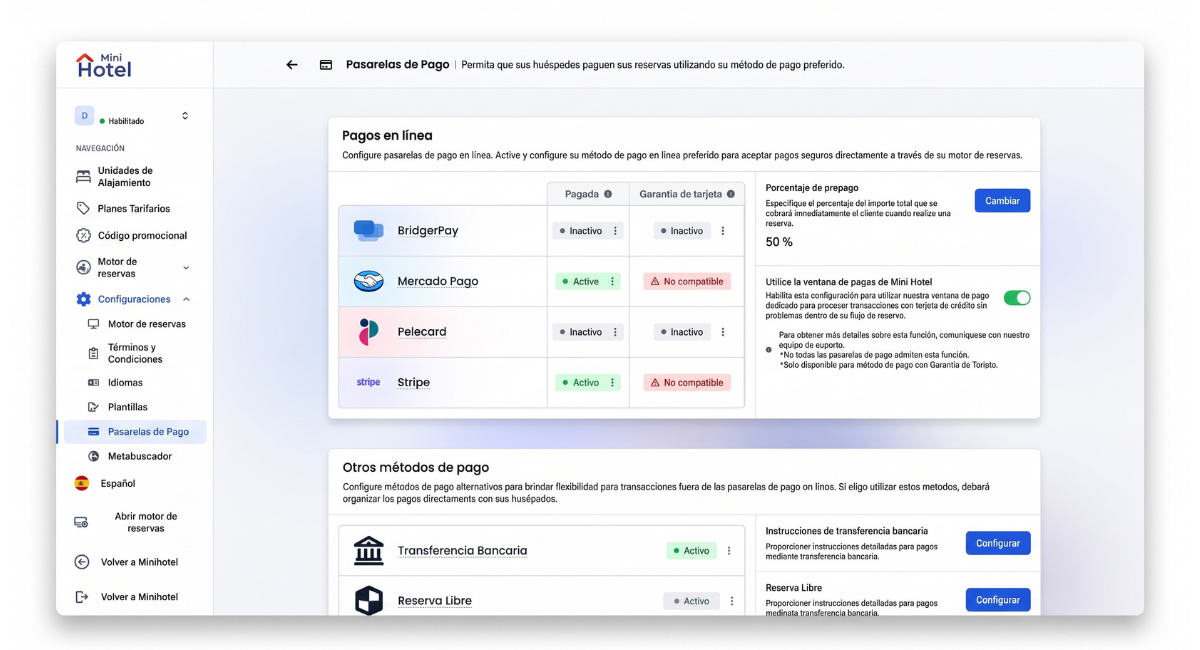
Task: Click the Español language selector
Action: pos(118,483)
